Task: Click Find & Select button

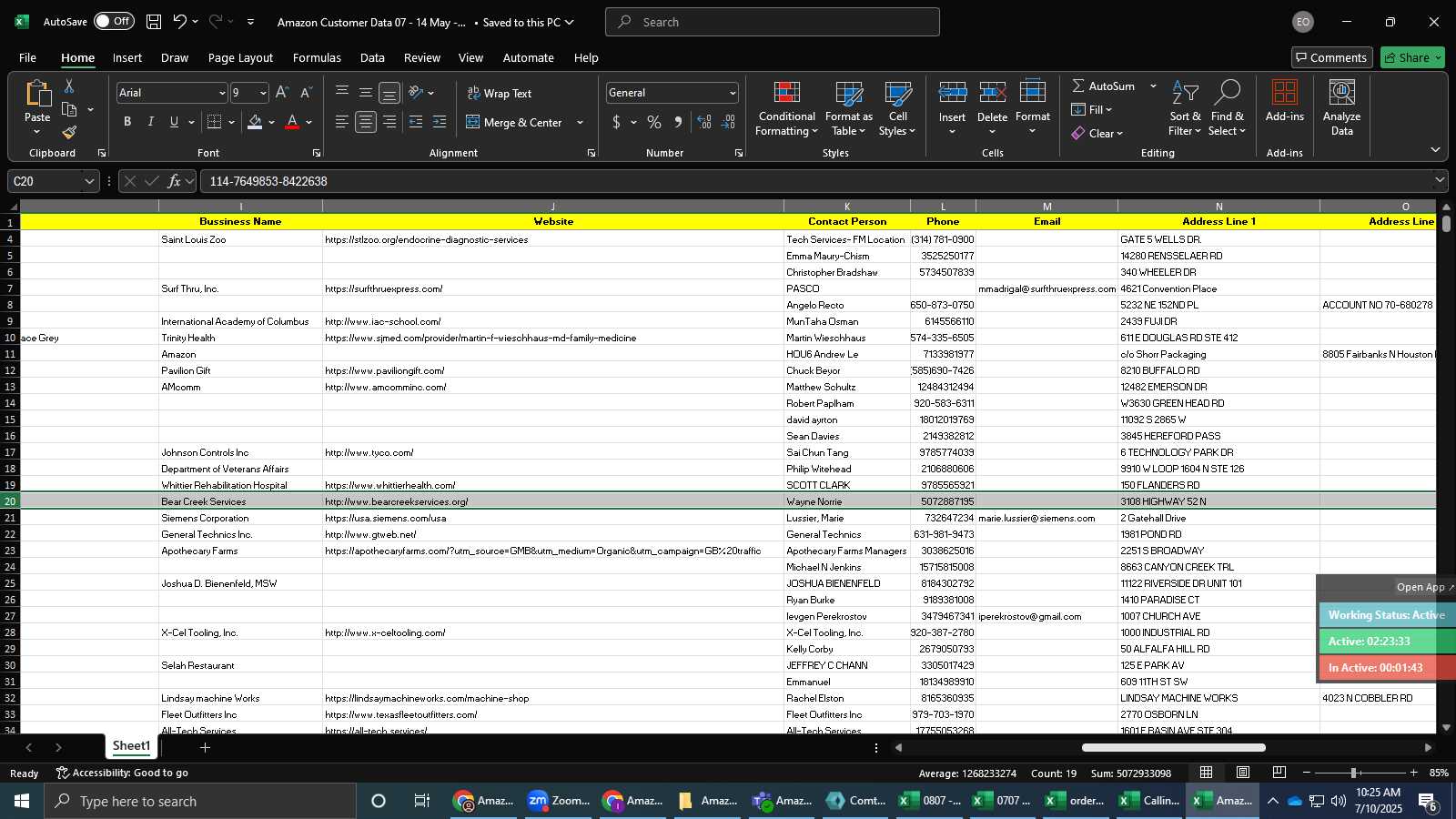Action: [x=1228, y=108]
